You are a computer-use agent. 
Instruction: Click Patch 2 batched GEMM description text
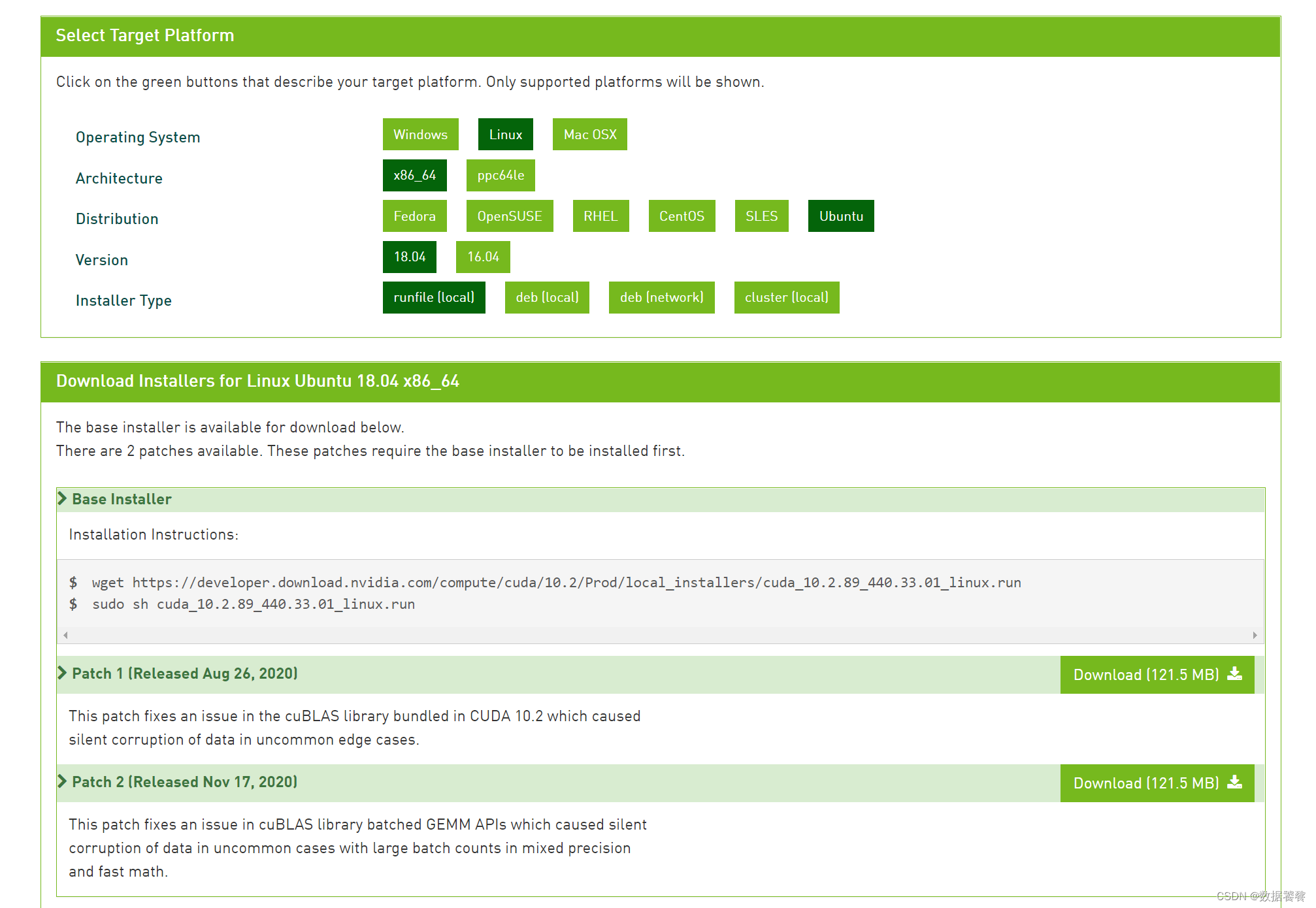pyautogui.click(x=358, y=848)
